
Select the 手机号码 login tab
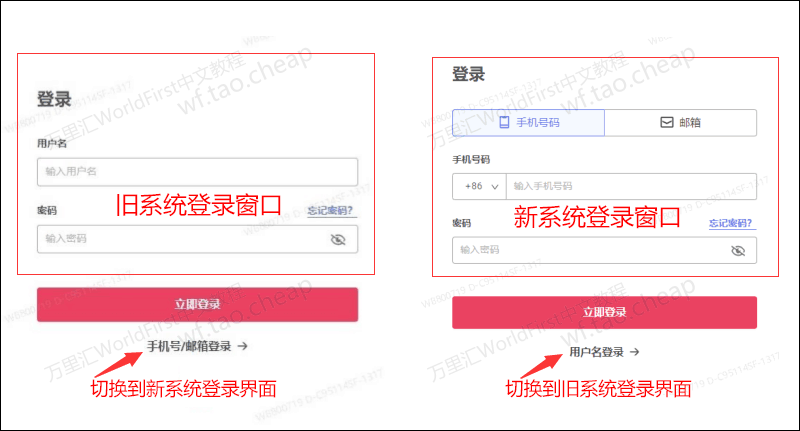click(529, 122)
